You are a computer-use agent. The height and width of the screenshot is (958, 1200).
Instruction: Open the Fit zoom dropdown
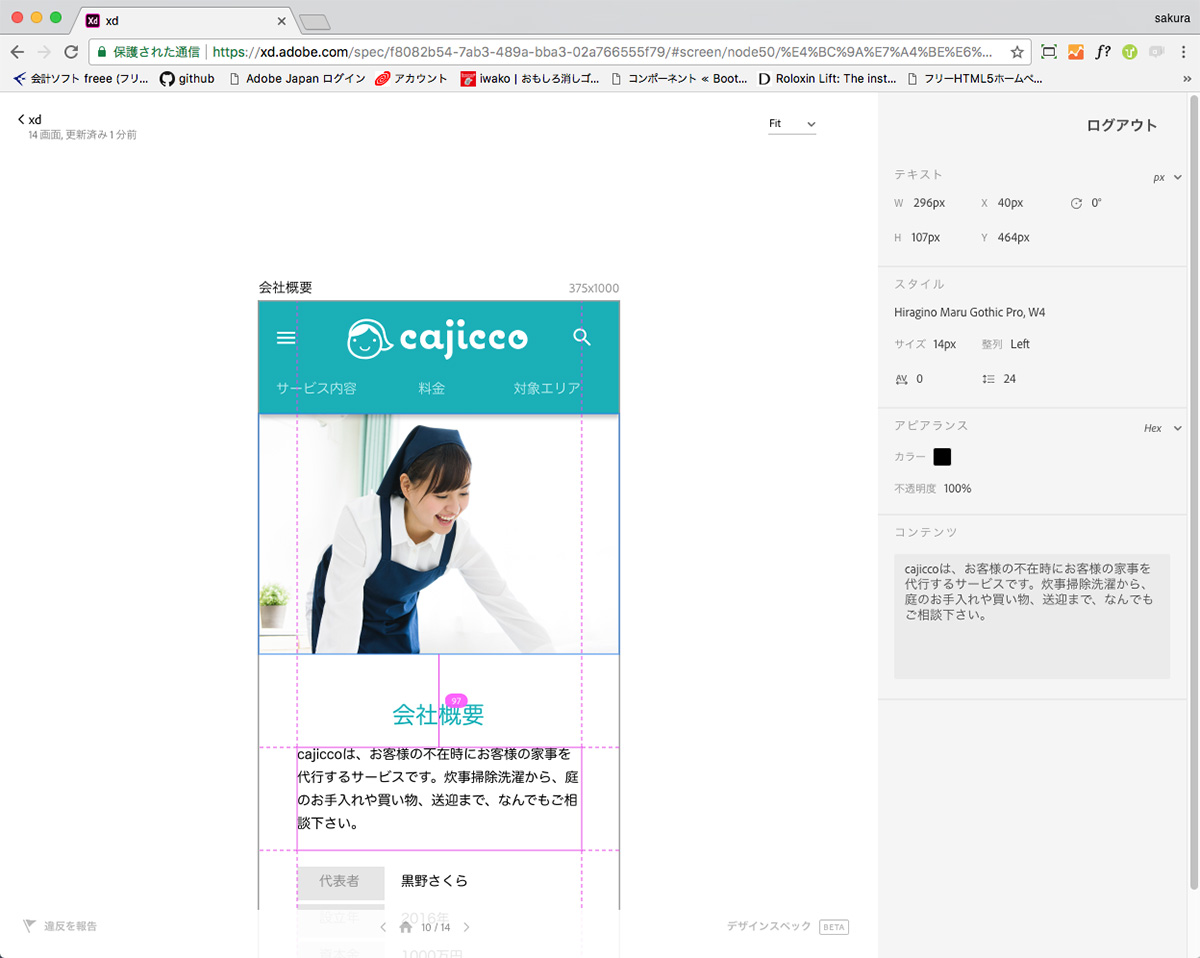pos(792,124)
